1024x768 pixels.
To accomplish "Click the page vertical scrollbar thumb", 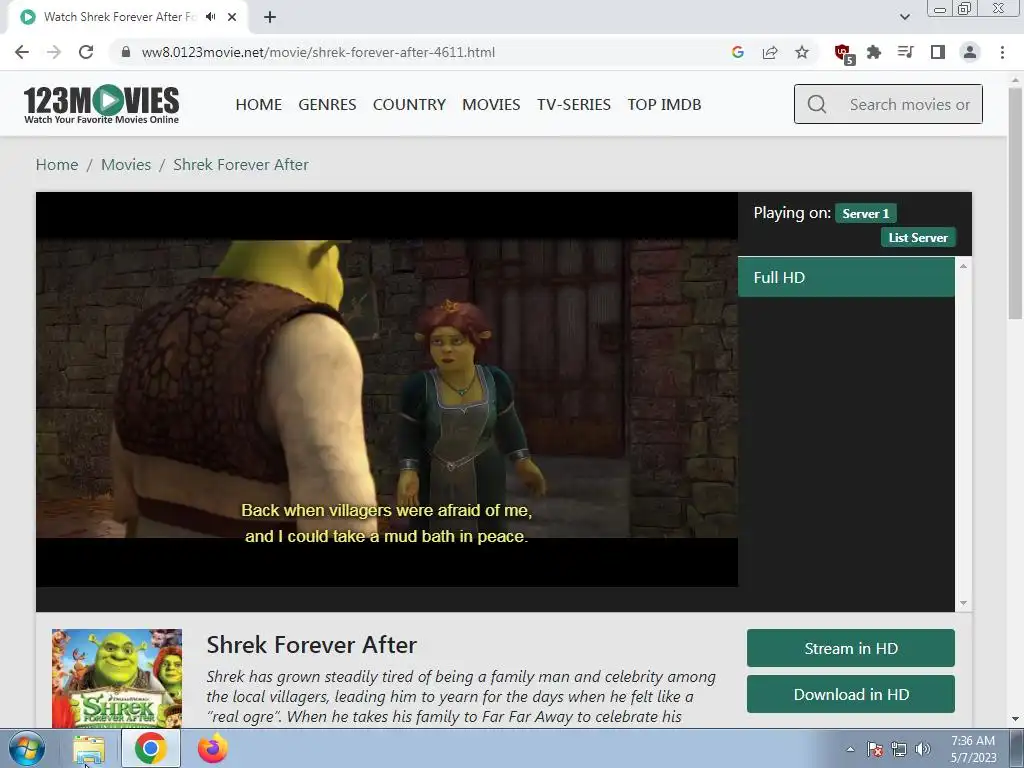I will (x=1015, y=202).
